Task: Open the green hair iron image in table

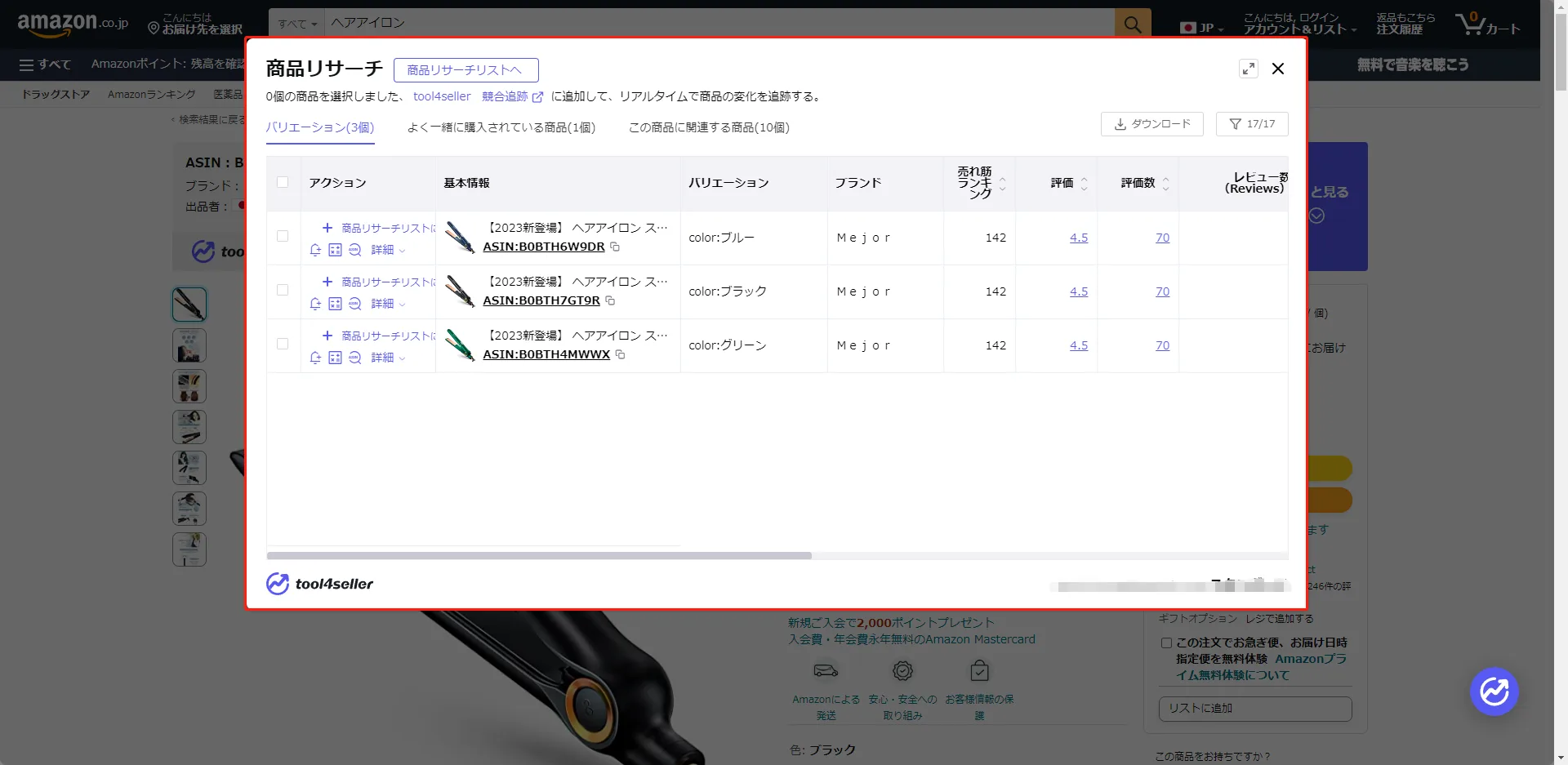Action: tap(460, 345)
